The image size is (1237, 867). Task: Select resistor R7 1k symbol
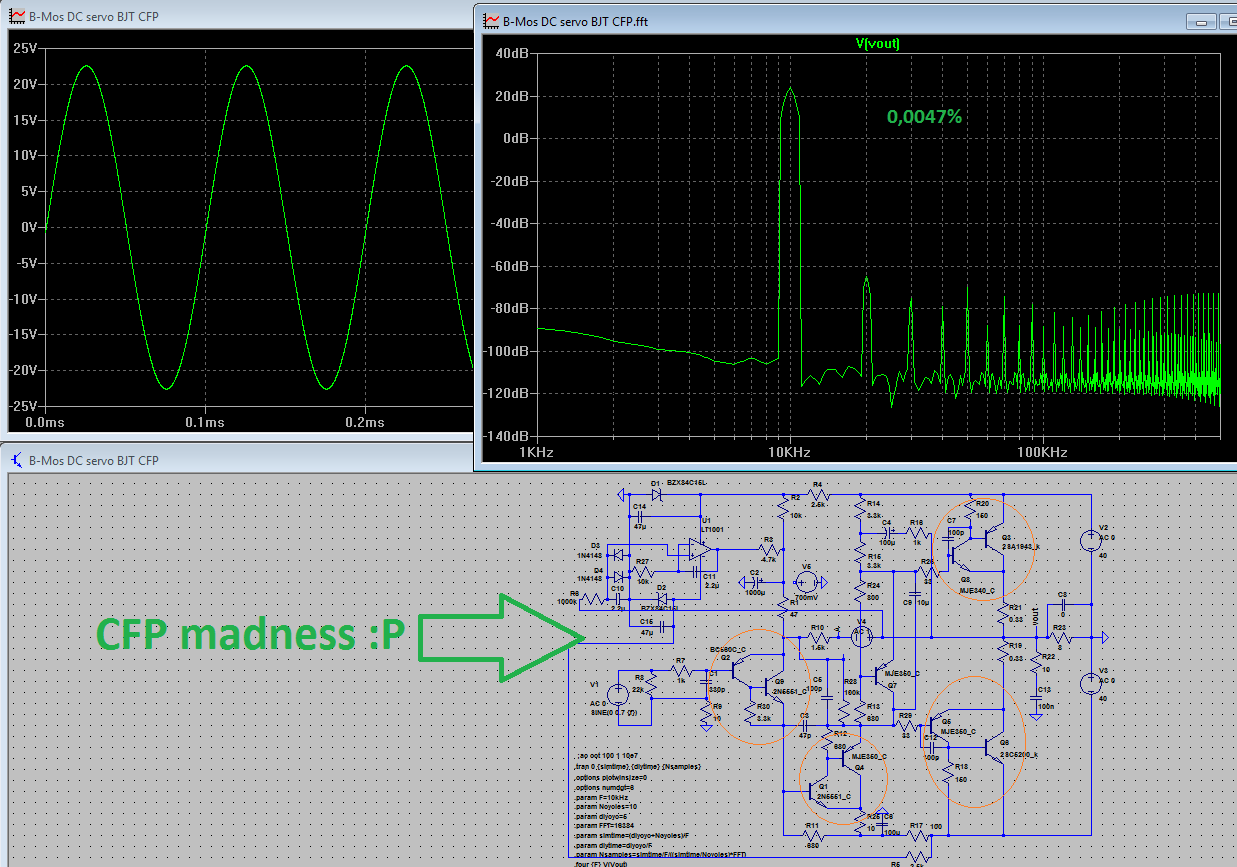pos(681,671)
